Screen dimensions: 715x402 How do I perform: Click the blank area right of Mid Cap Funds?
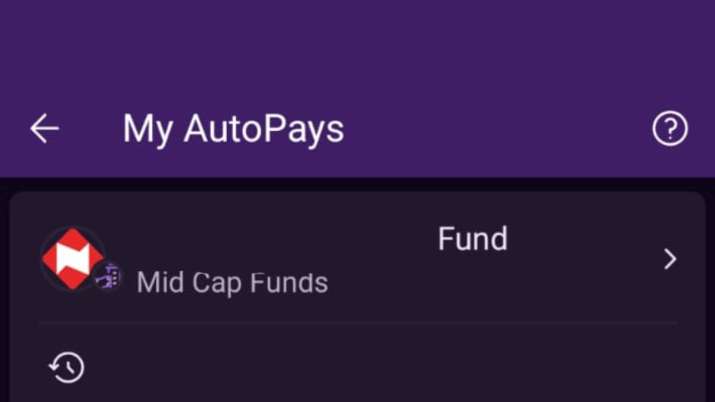tap(480, 283)
